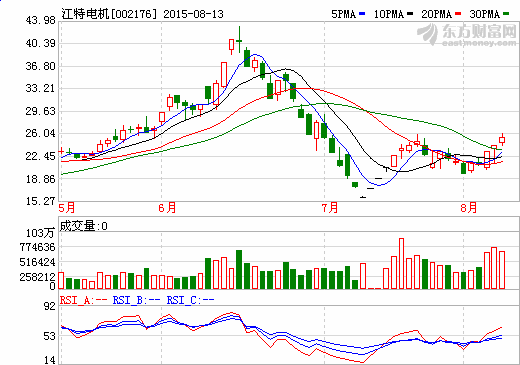This screenshot has width=520, height=365.
Task: Click the last red candlestick in August
Action: point(502,140)
